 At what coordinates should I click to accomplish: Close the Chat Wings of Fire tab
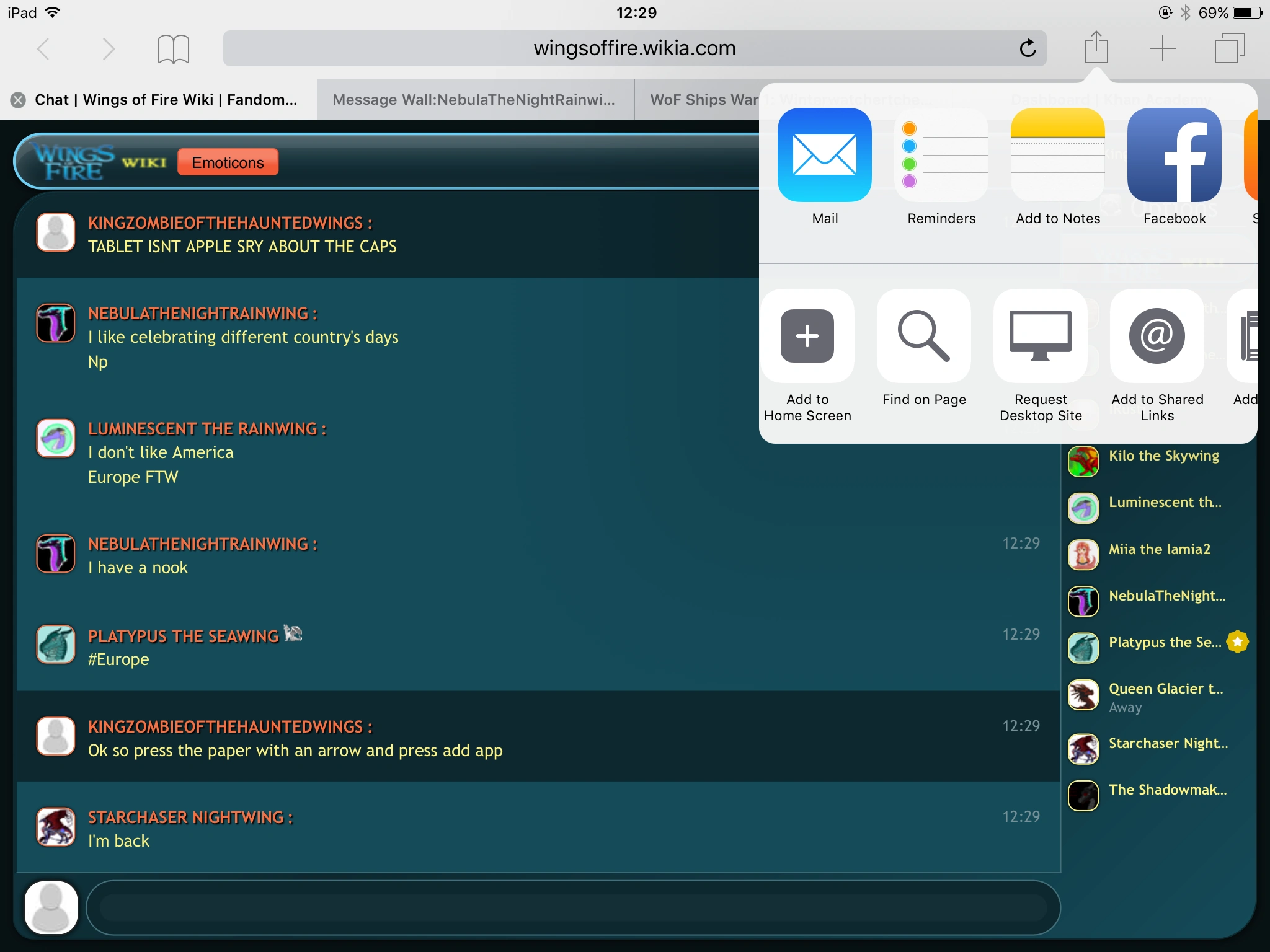tap(19, 100)
